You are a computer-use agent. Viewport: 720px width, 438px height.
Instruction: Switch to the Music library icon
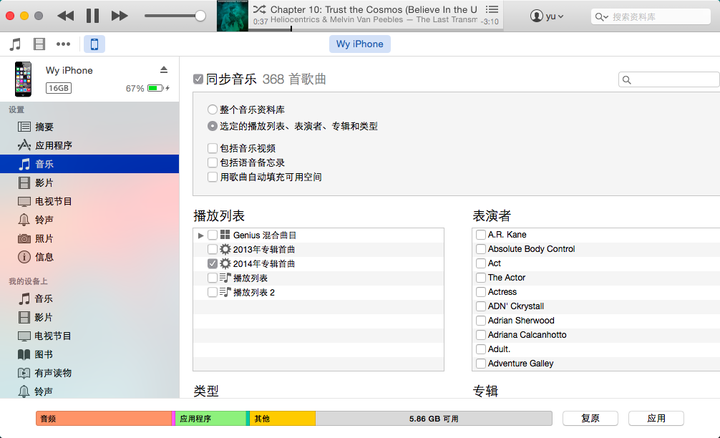15,44
